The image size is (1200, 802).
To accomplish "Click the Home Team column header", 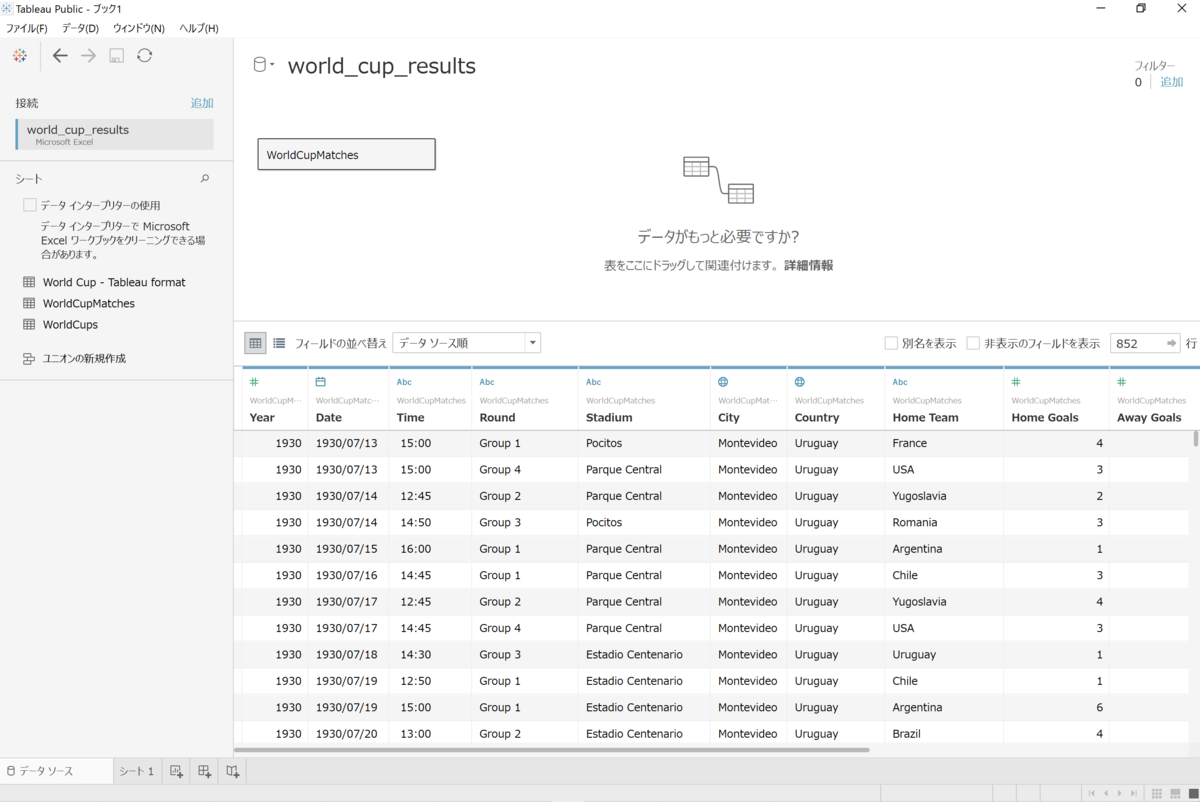I will 944,399.
